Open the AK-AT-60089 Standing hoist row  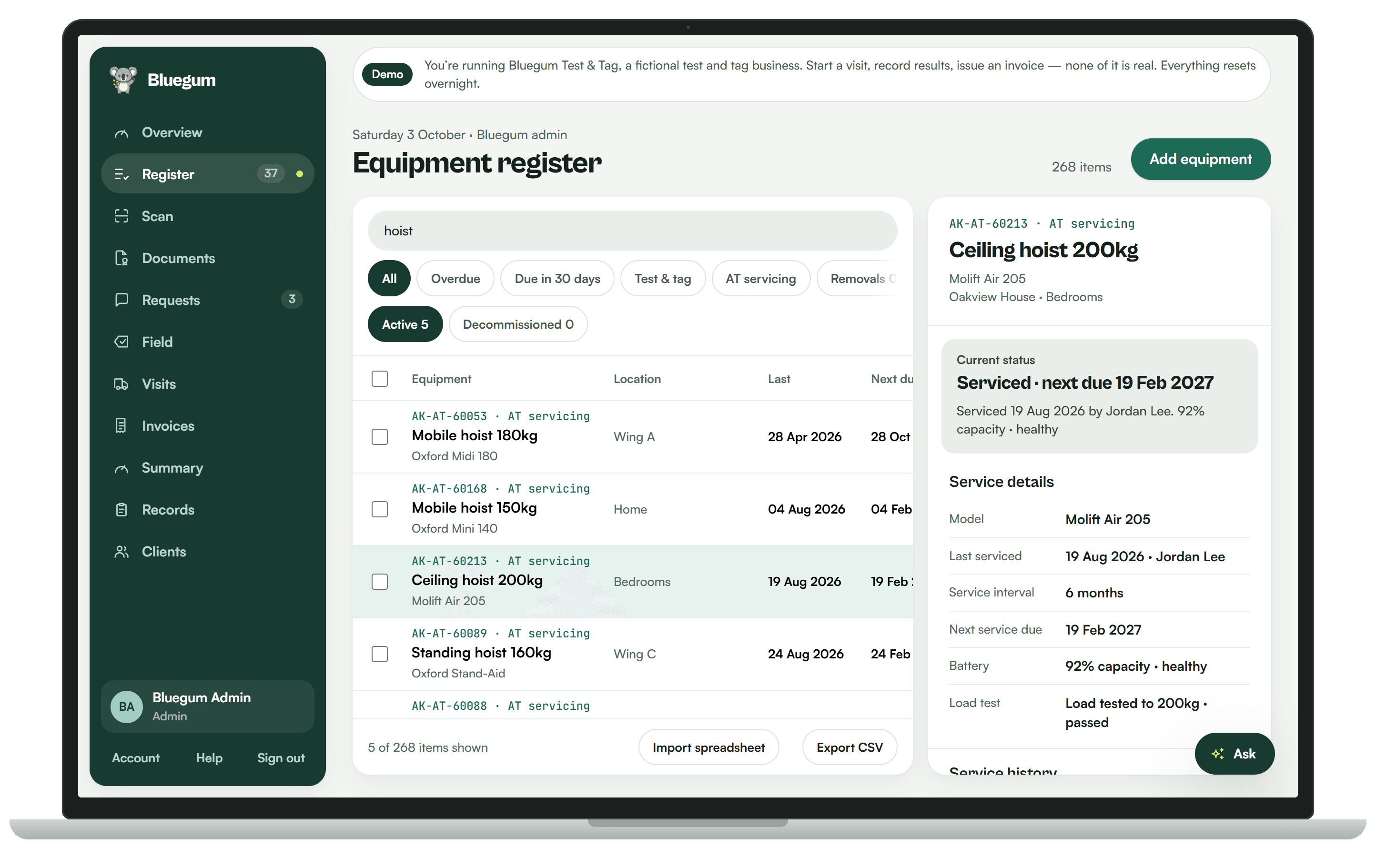[632, 654]
